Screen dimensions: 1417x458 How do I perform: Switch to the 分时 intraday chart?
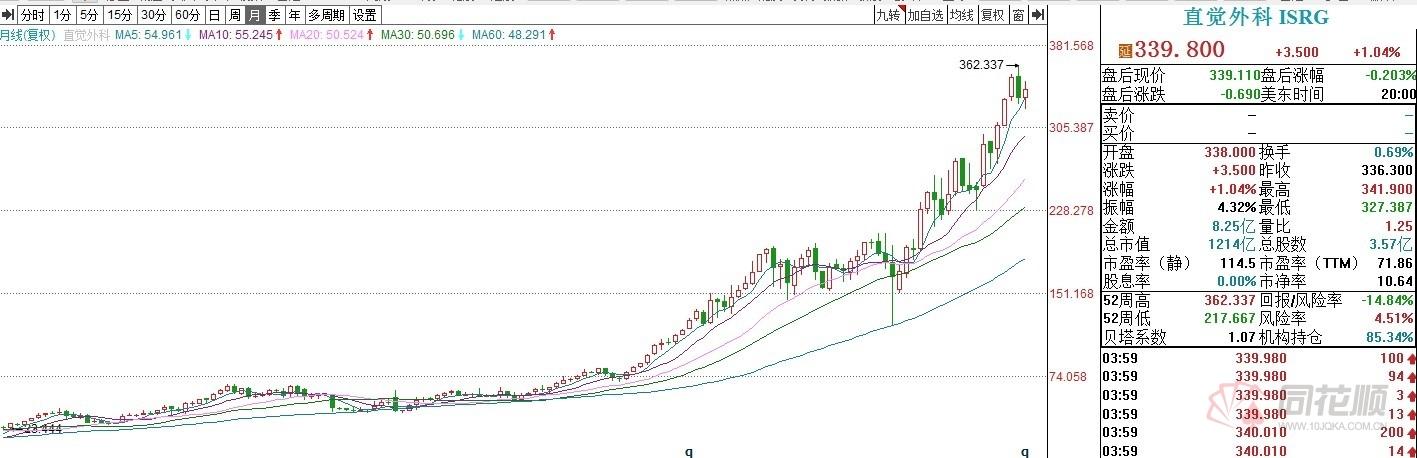click(x=33, y=15)
